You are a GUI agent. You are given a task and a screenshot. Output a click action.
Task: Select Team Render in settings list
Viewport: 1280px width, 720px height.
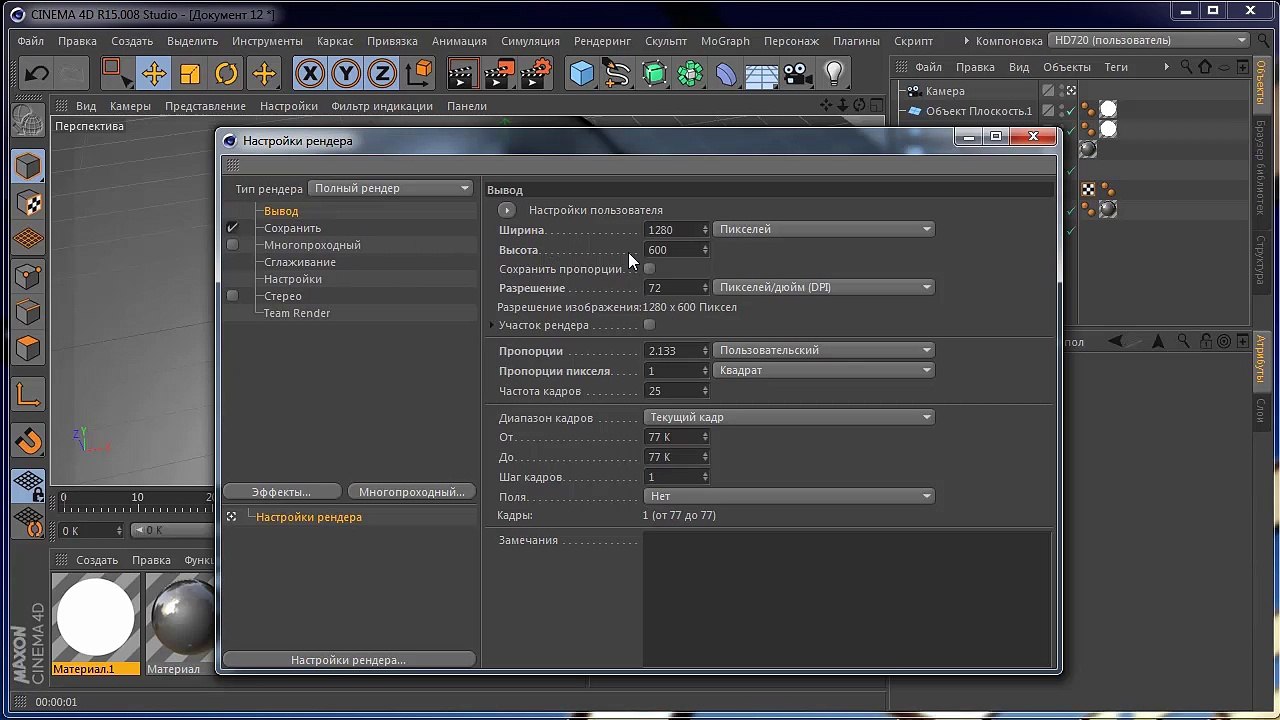[x=297, y=313]
